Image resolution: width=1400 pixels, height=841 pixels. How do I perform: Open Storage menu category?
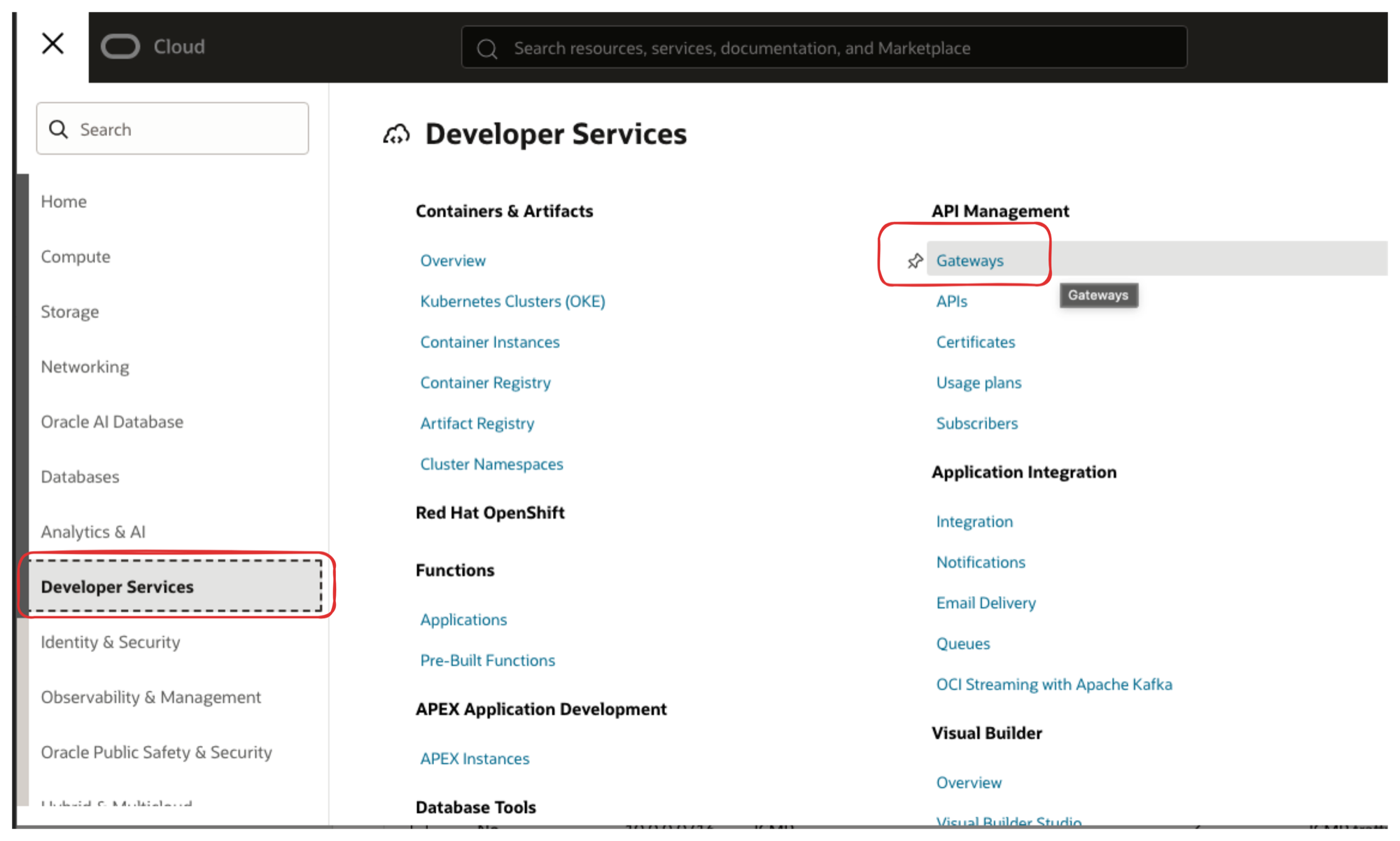pos(70,312)
